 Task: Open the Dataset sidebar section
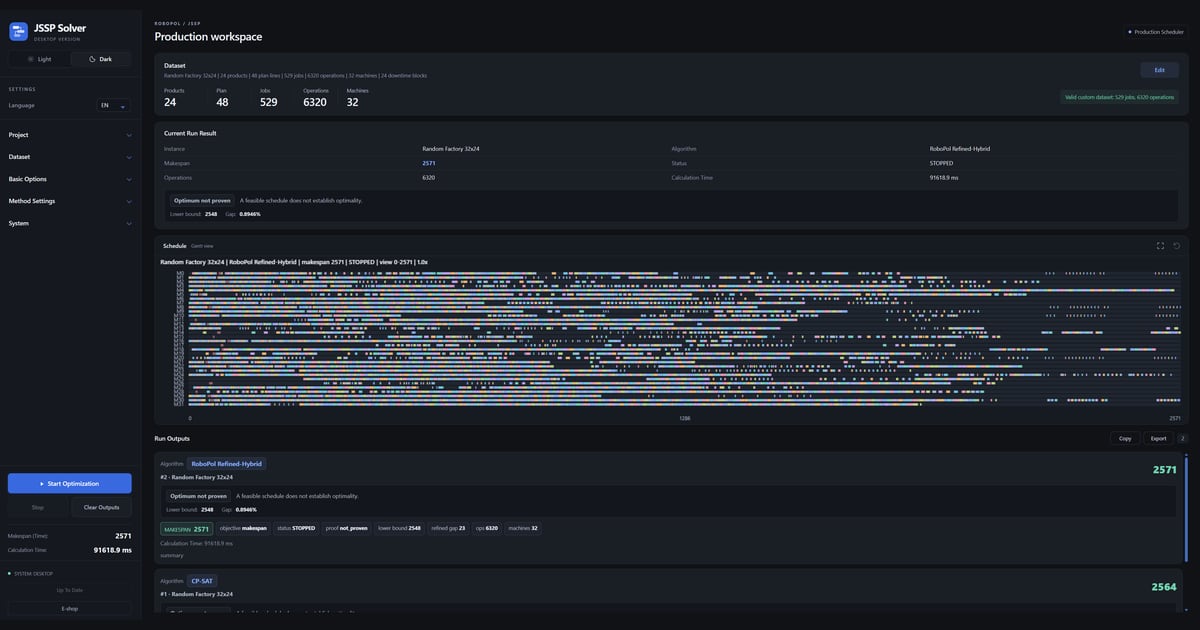pyautogui.click(x=69, y=157)
